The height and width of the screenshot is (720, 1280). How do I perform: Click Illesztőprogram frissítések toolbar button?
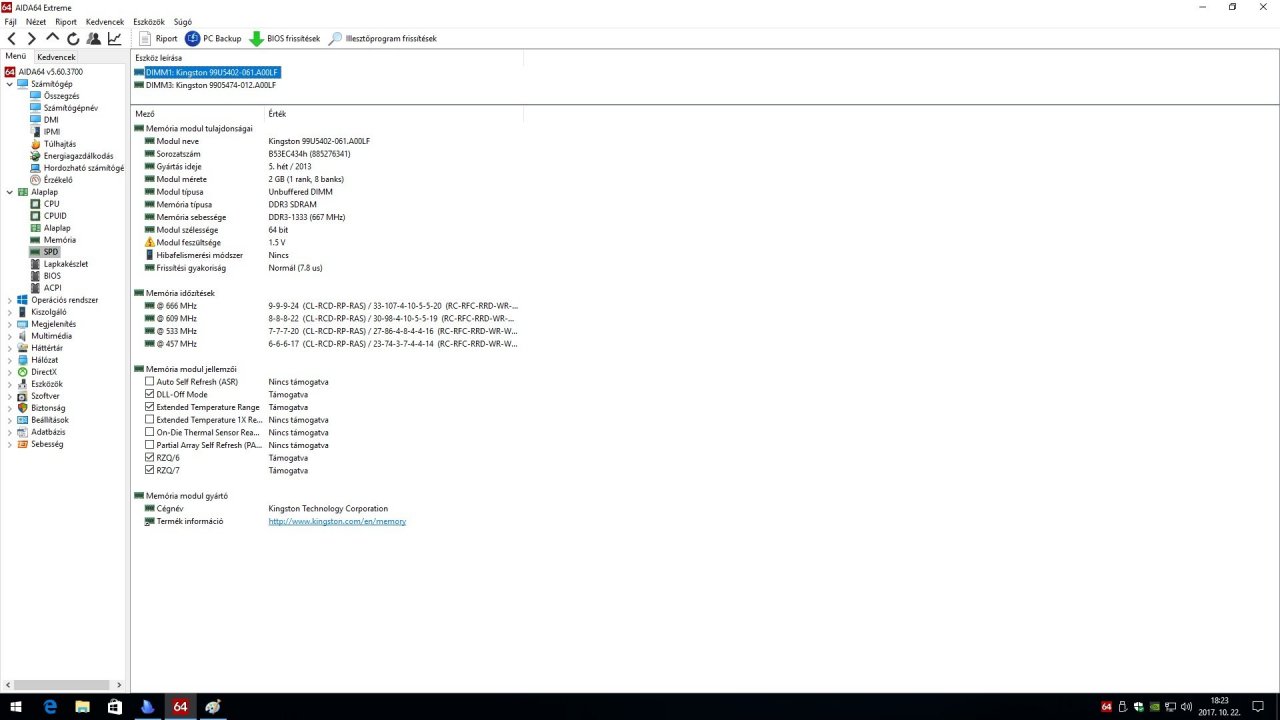pyautogui.click(x=383, y=39)
